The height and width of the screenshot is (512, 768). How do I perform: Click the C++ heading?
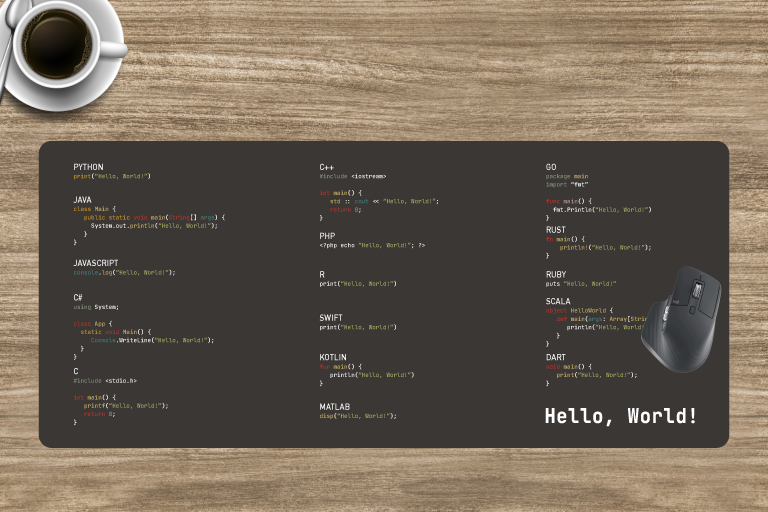[326, 167]
